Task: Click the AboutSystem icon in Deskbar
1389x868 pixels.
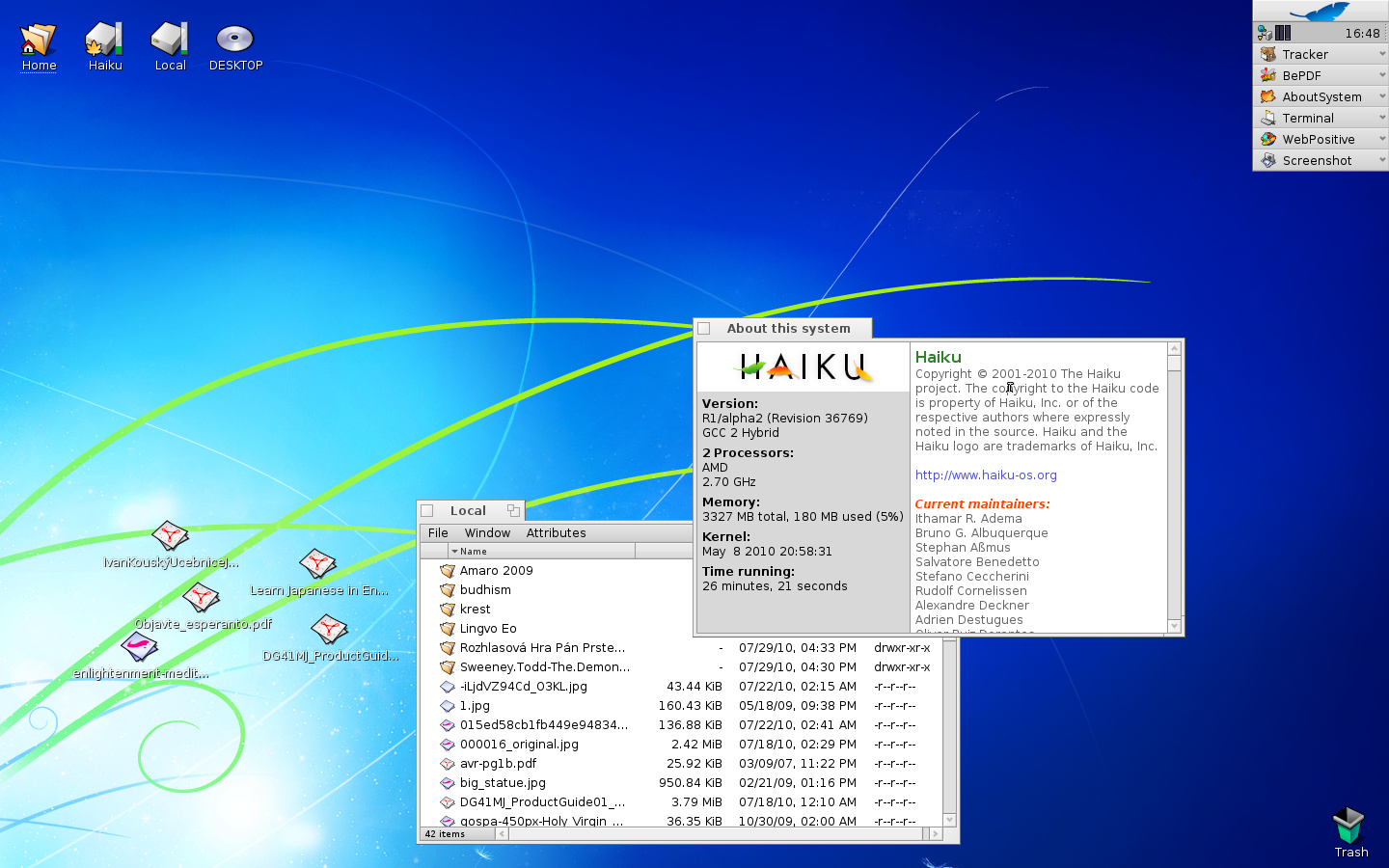Action: (1268, 96)
